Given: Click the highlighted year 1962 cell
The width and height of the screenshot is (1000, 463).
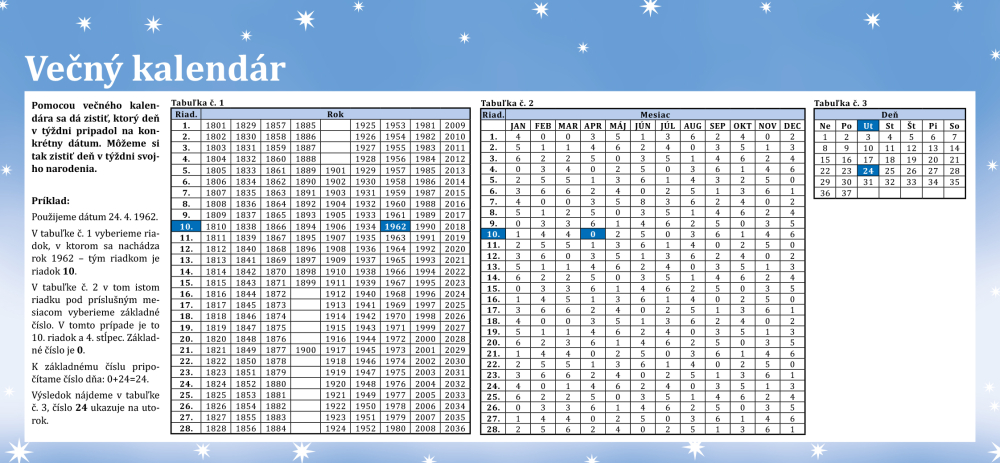Looking at the screenshot, I should 395,227.
